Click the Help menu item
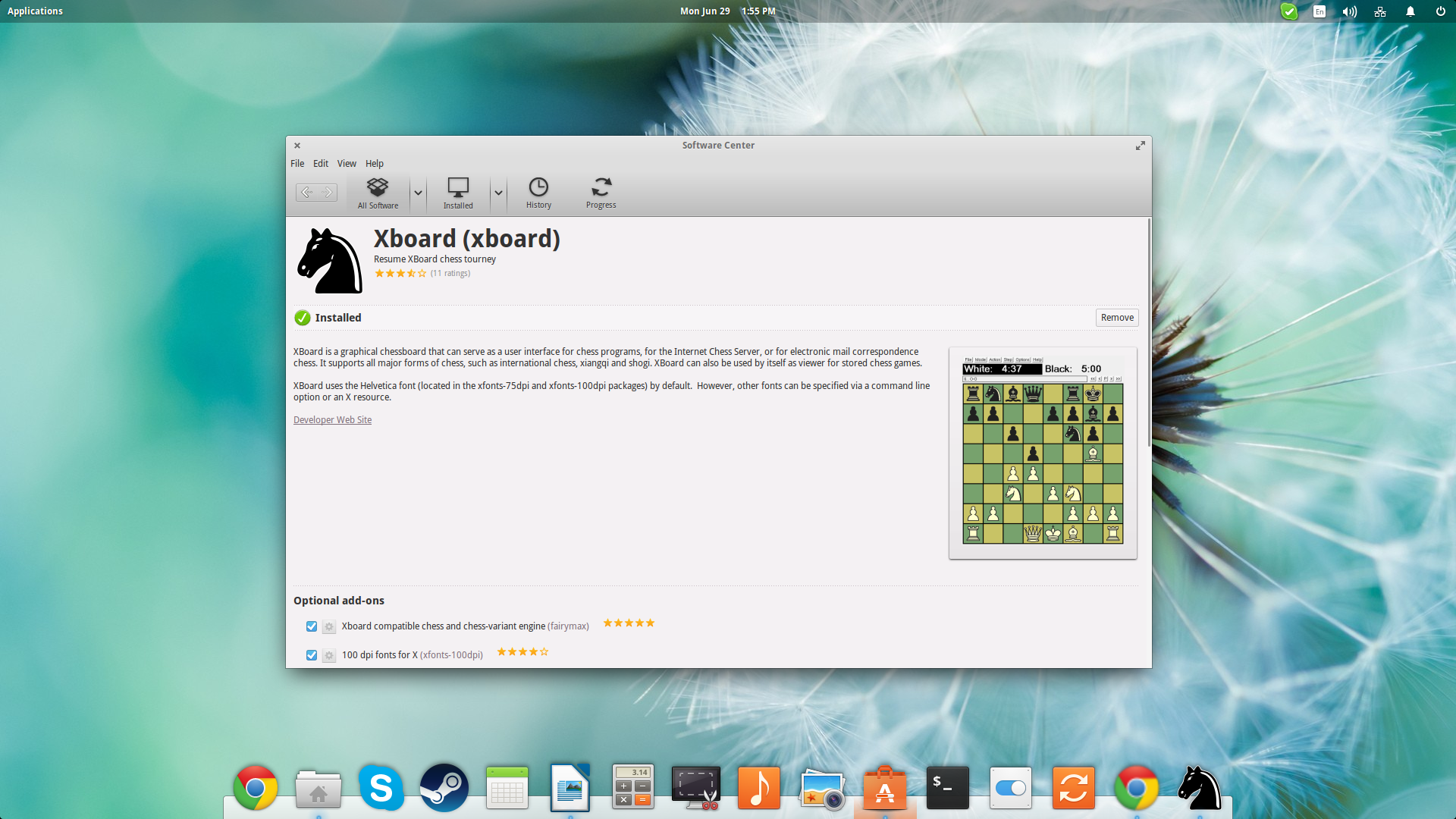 (x=373, y=163)
